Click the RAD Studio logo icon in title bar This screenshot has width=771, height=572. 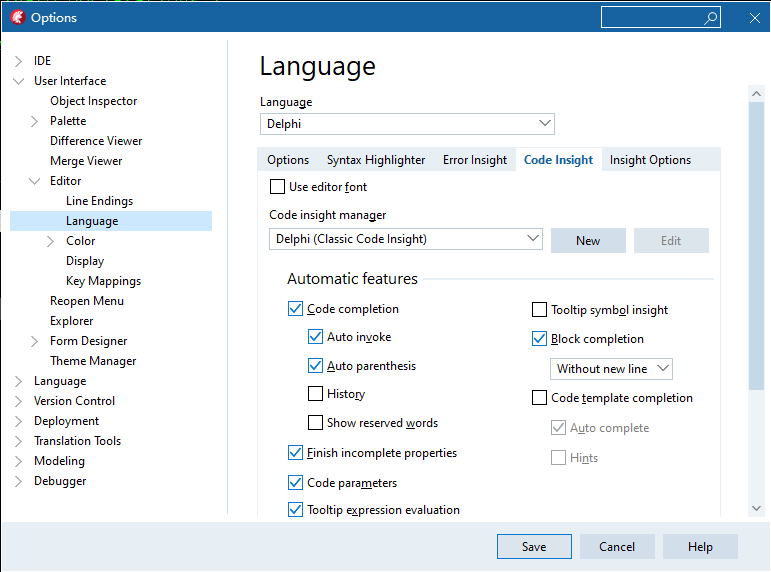pos(18,17)
